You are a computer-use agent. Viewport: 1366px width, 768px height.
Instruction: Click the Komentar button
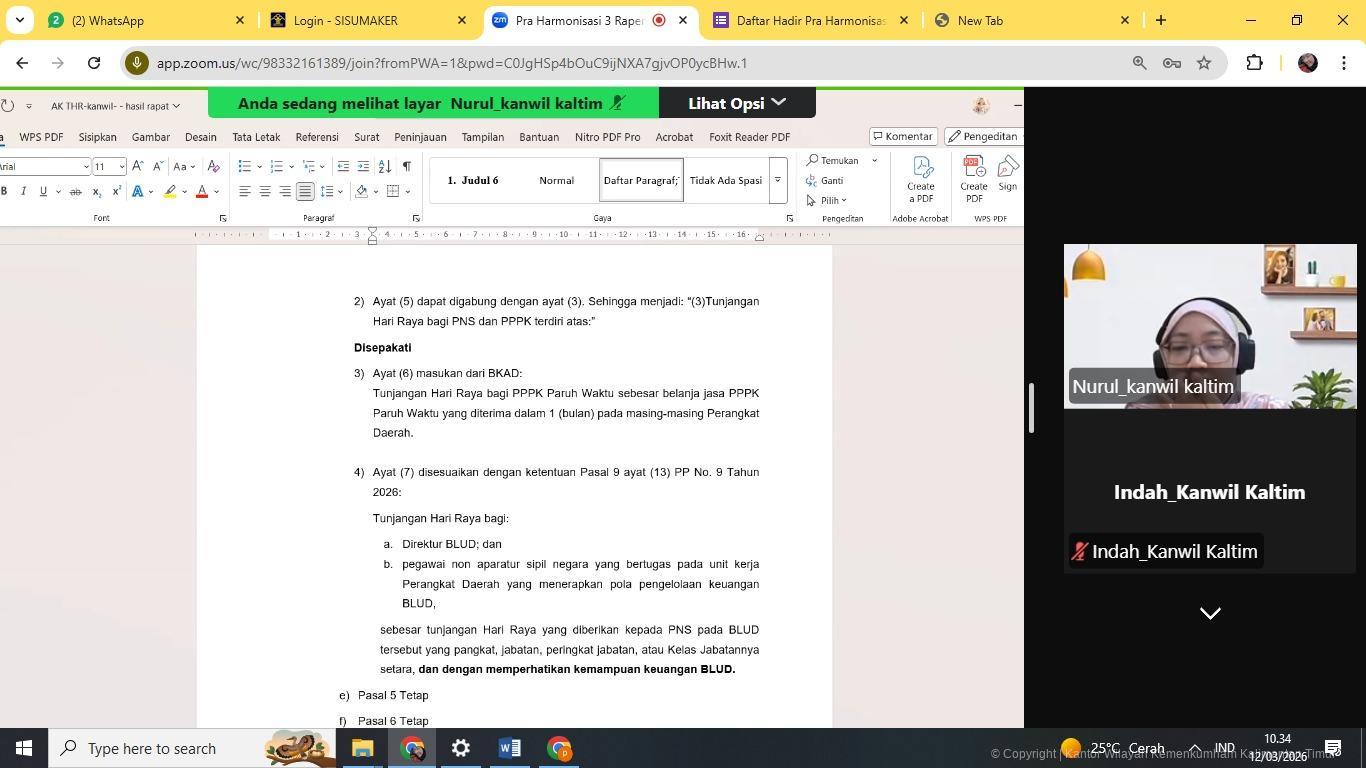pyautogui.click(x=902, y=136)
